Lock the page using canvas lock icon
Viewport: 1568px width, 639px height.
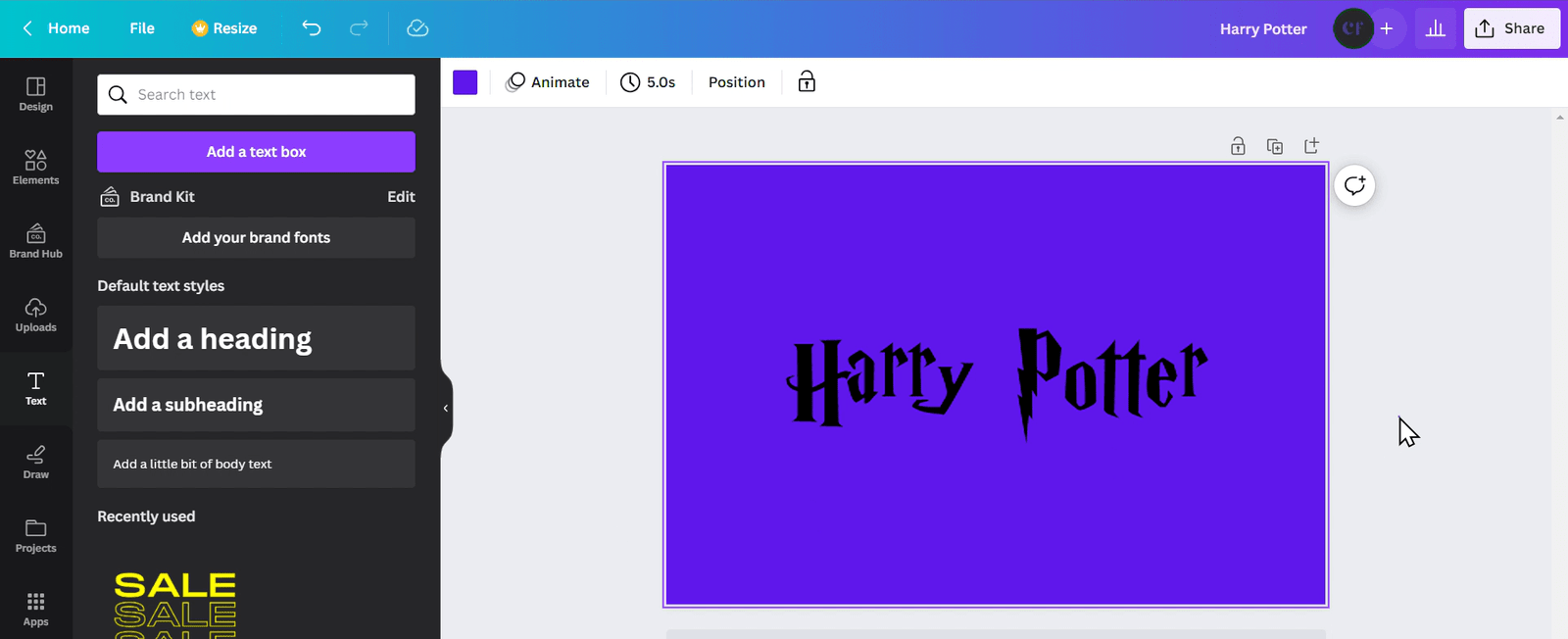coord(1238,146)
